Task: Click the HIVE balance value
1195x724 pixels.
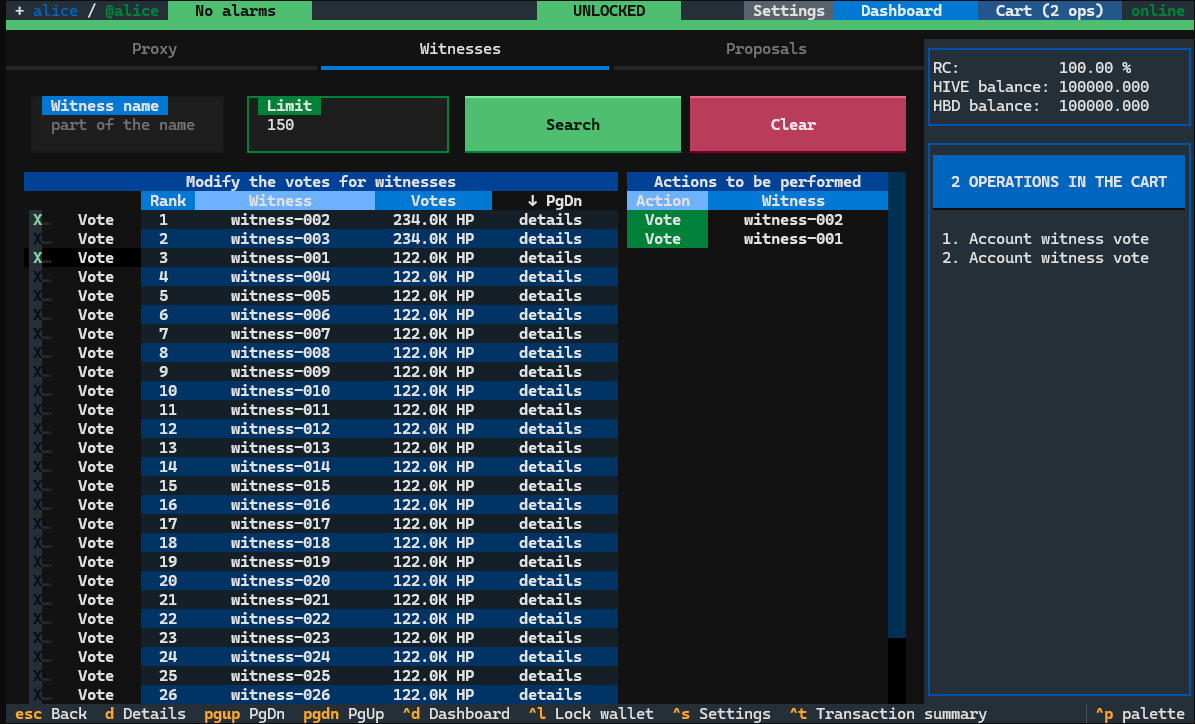Action: click(x=1104, y=87)
